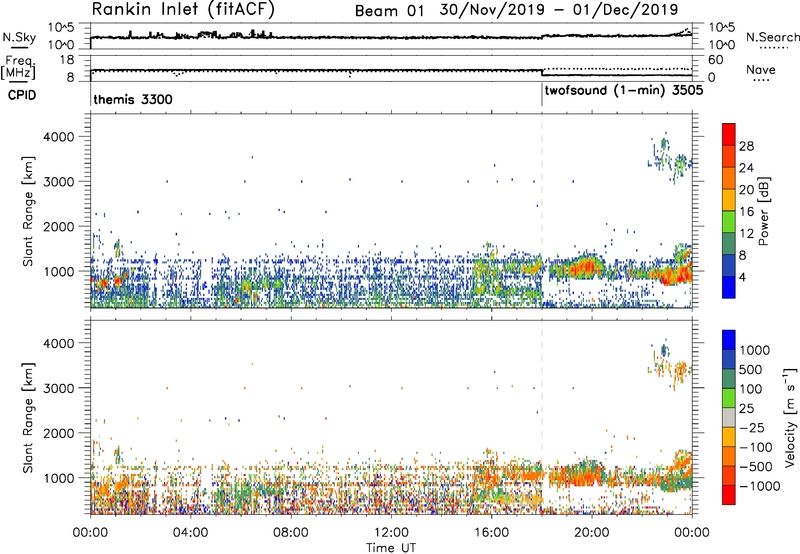Click the 'Velocity [m s-1]' colorbar label

(x=790, y=417)
